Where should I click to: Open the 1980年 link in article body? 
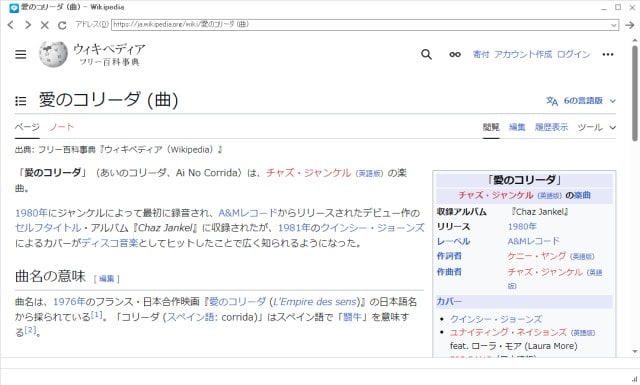point(31,213)
